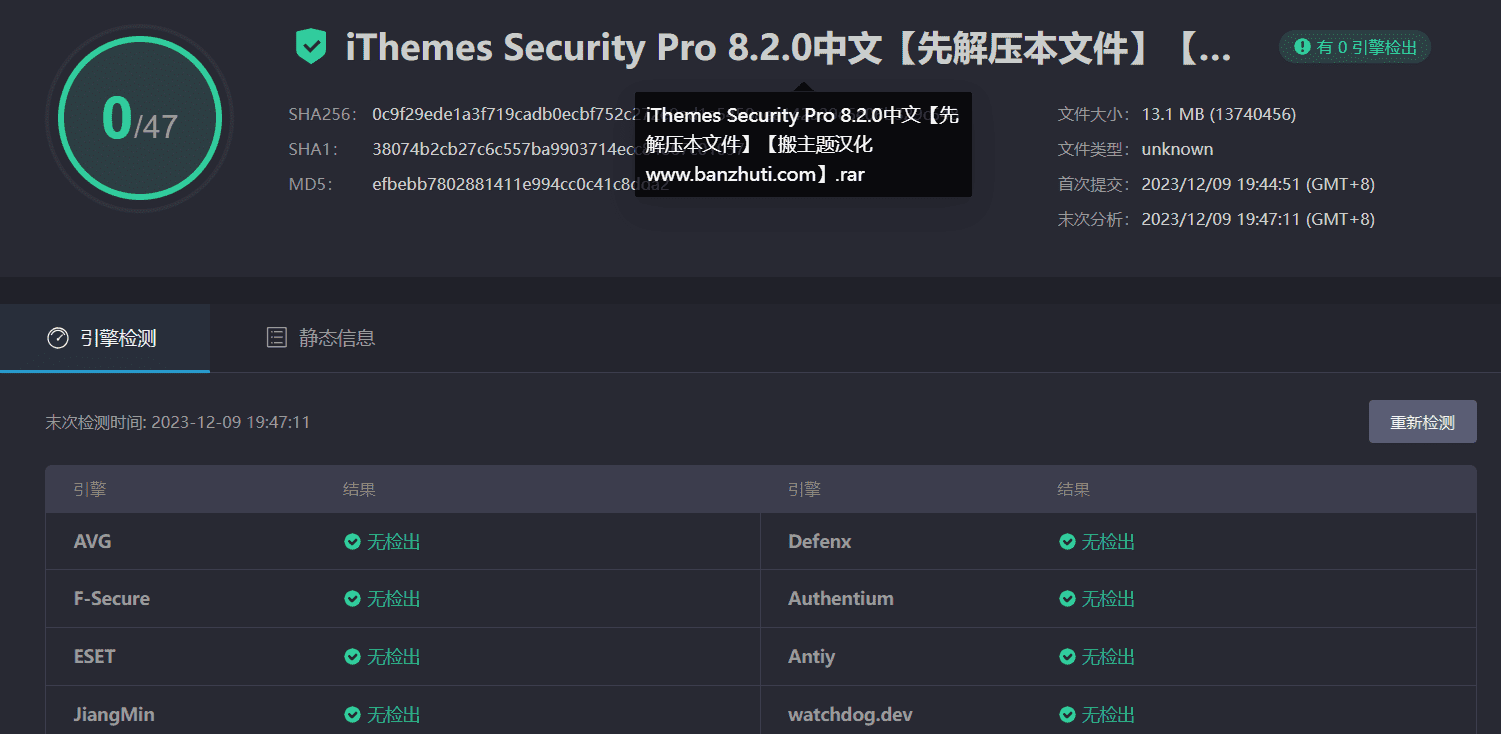Click the Antiy result check icon
Viewport: 1501px width, 734px height.
point(1067,657)
